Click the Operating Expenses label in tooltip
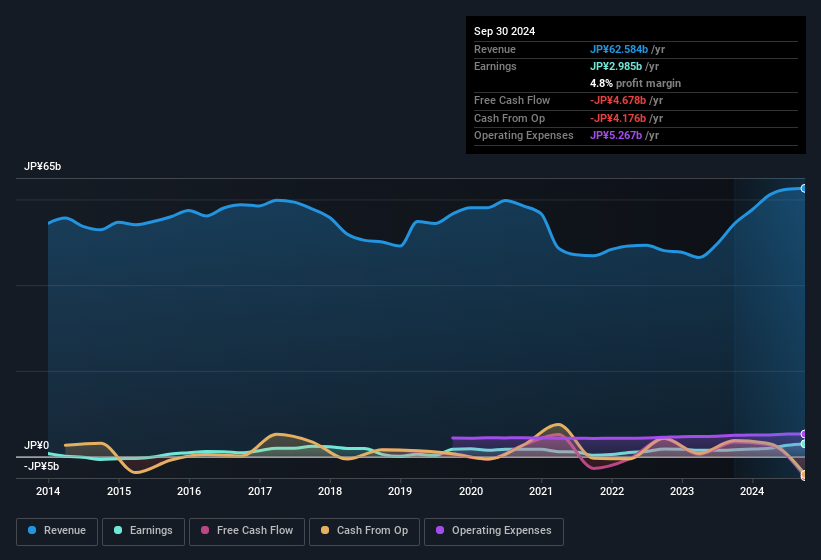This screenshot has height=560, width=821. click(524, 136)
